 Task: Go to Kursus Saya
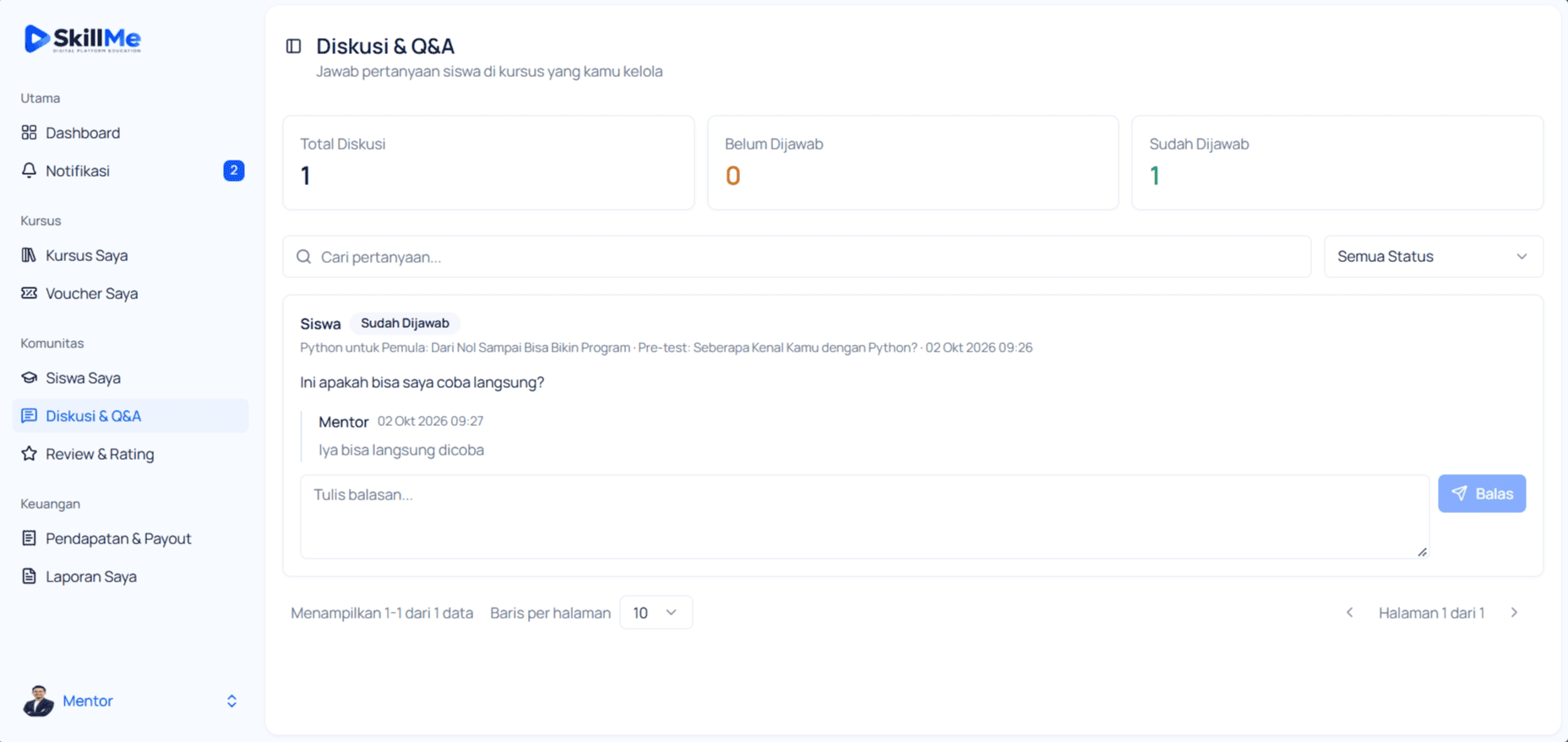(x=130, y=255)
